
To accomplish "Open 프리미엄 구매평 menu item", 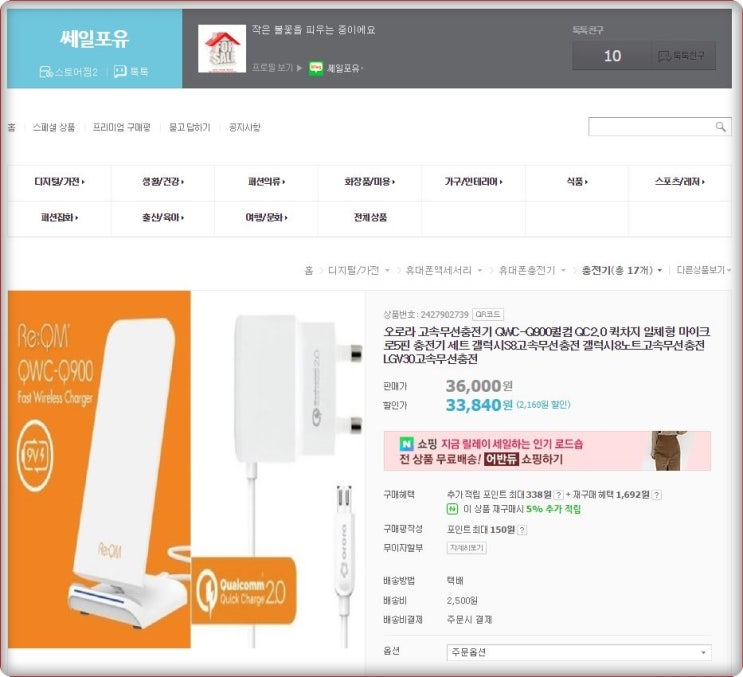I will pyautogui.click(x=122, y=127).
